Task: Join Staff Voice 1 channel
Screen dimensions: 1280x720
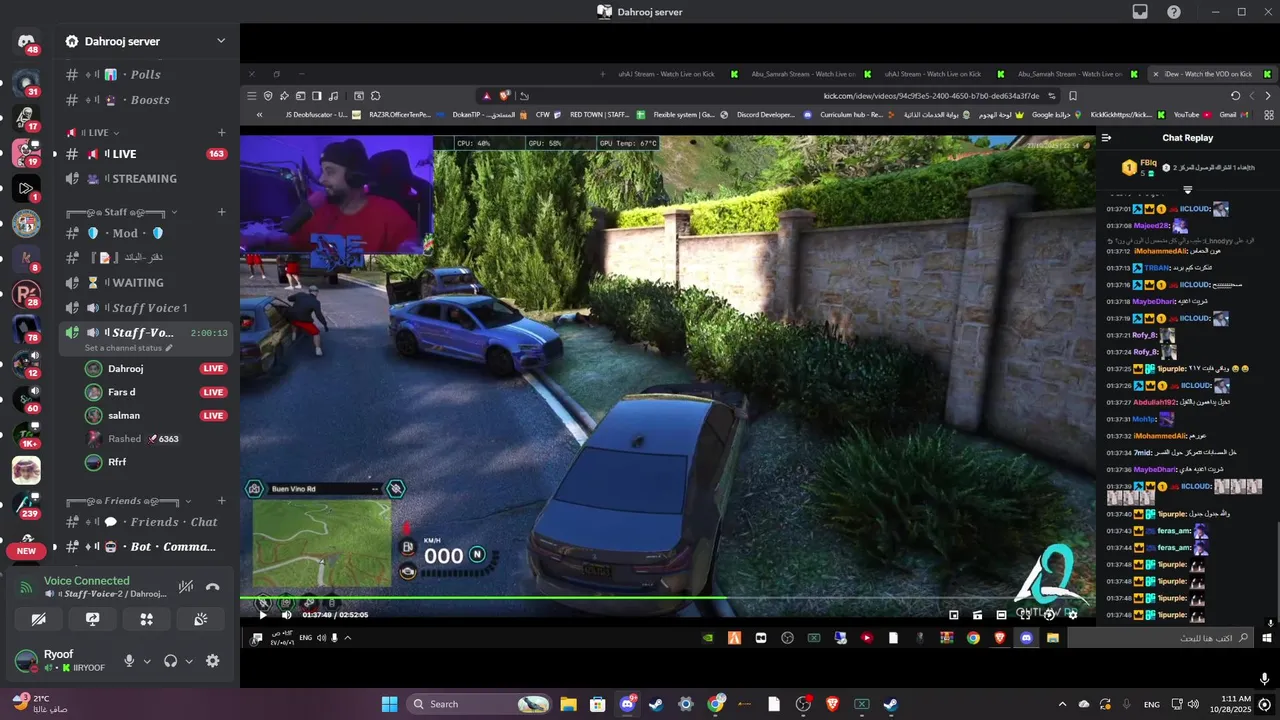Action: coord(146,308)
